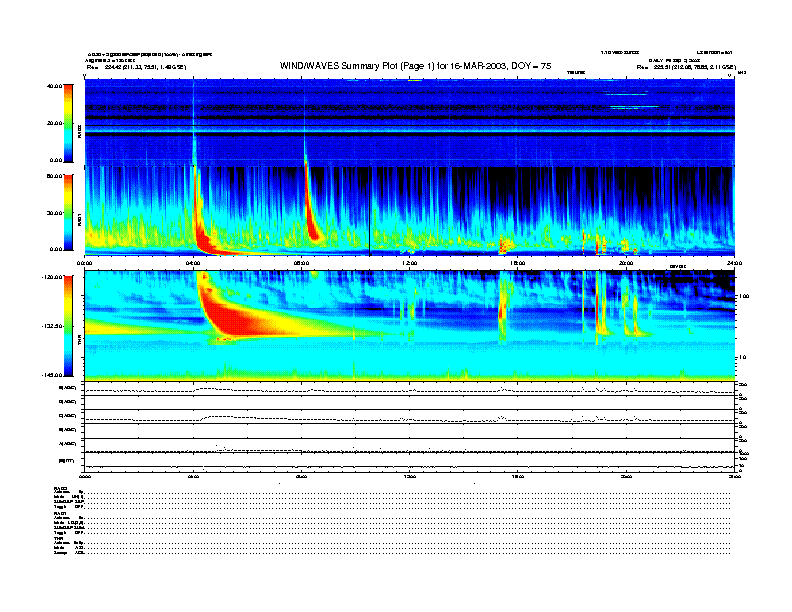Screen dimensions: 792x612
Task: Click the 30.00 label on RAD1 scale
Action: coord(55,213)
